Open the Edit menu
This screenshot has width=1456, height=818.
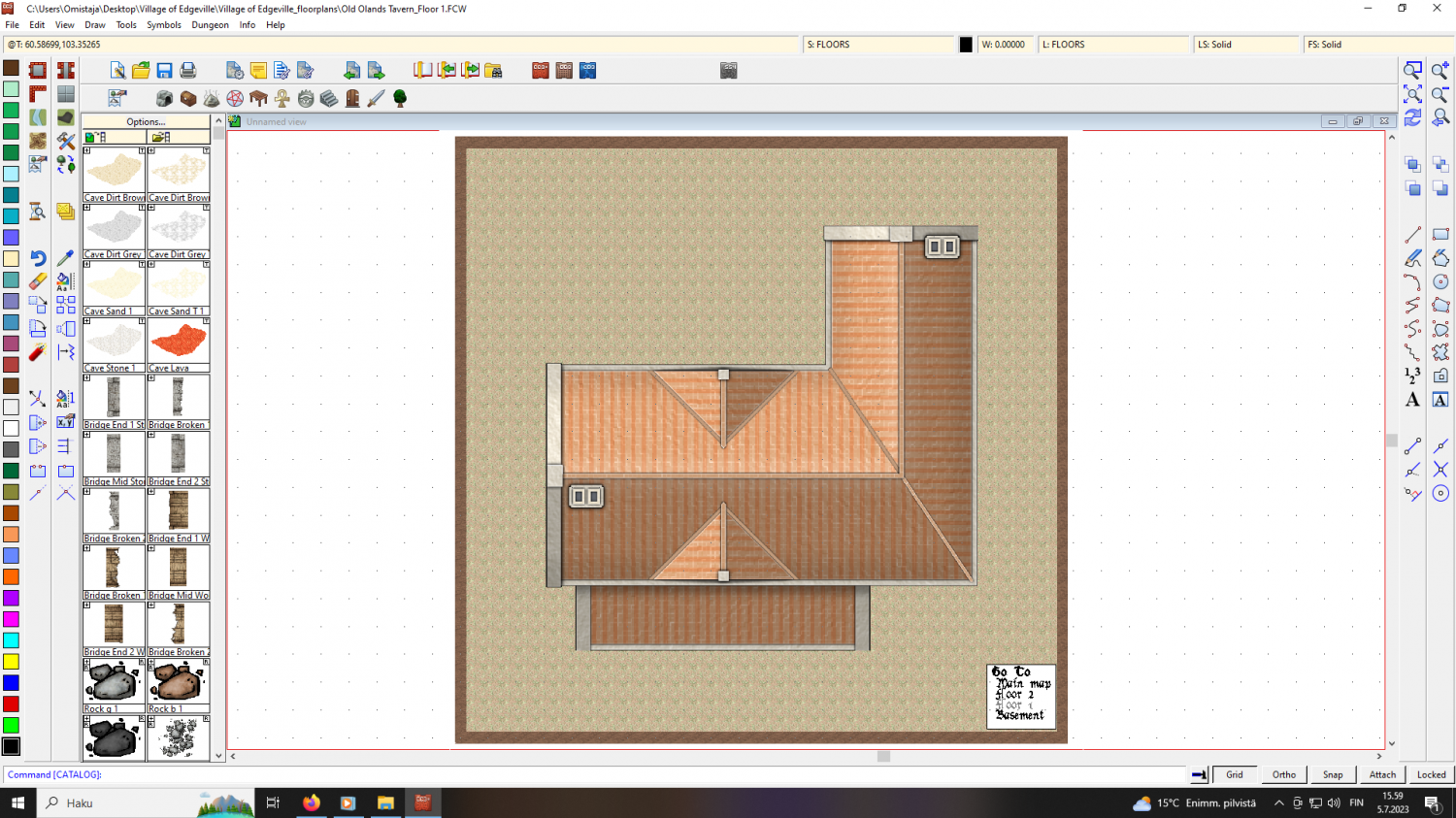[x=37, y=25]
